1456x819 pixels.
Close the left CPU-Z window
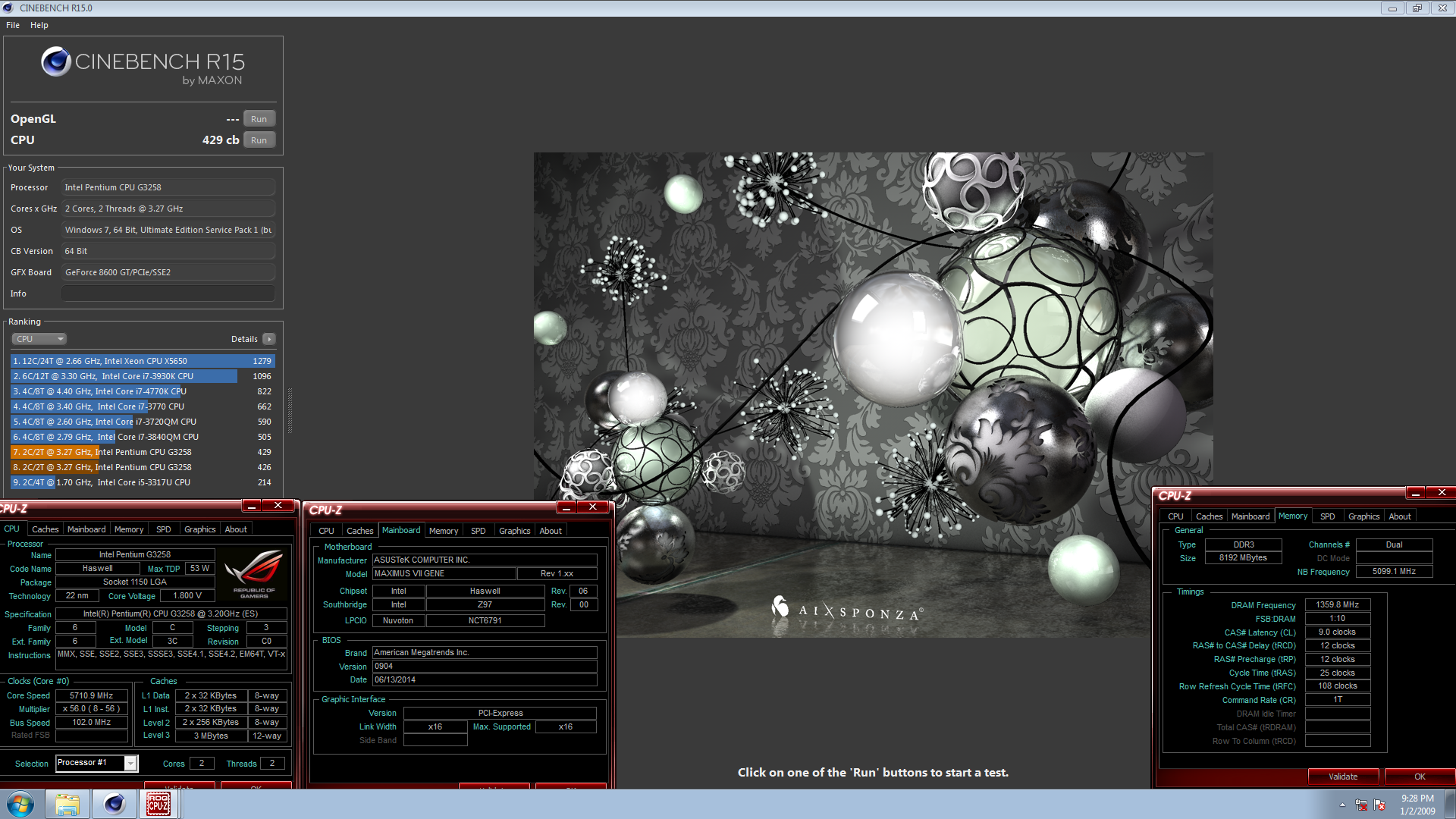pyautogui.click(x=278, y=506)
